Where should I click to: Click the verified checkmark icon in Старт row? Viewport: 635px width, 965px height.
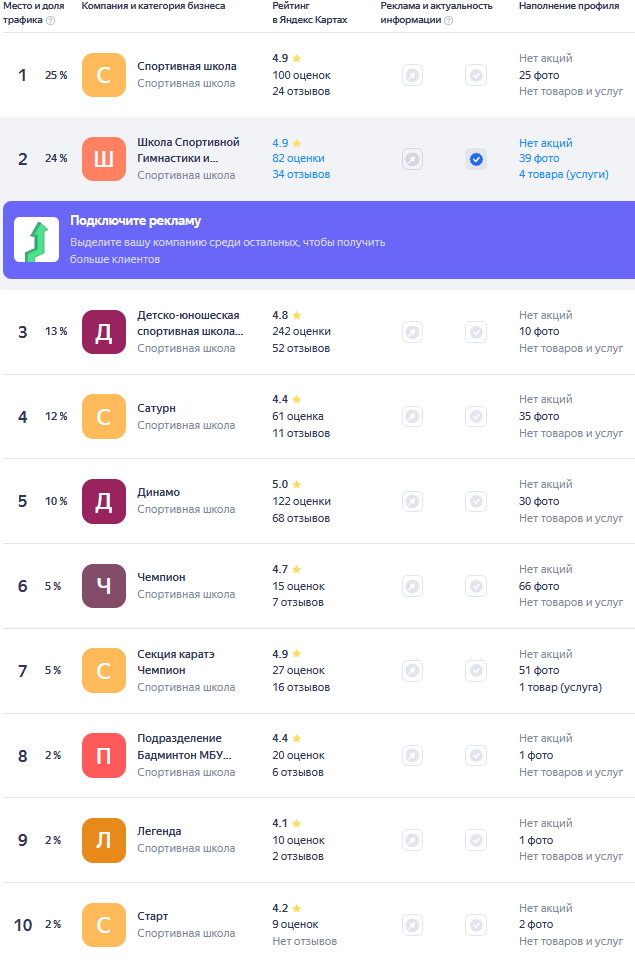476,924
